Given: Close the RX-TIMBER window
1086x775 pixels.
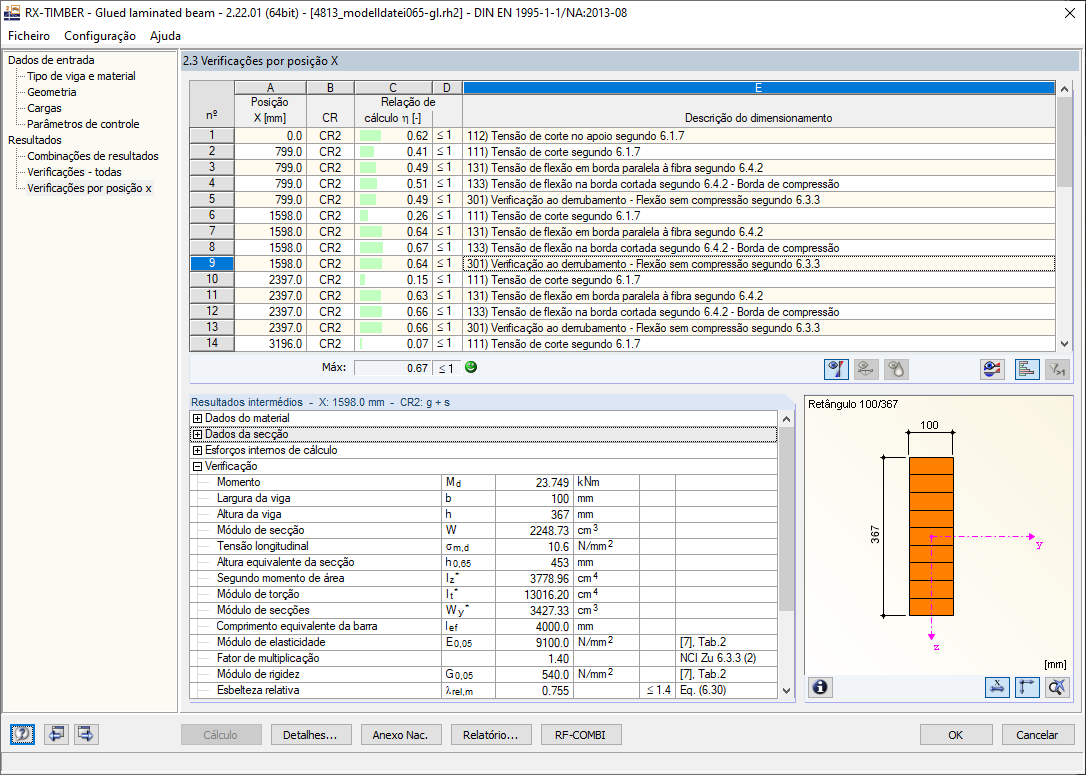Looking at the screenshot, I should [x=1070, y=13].
